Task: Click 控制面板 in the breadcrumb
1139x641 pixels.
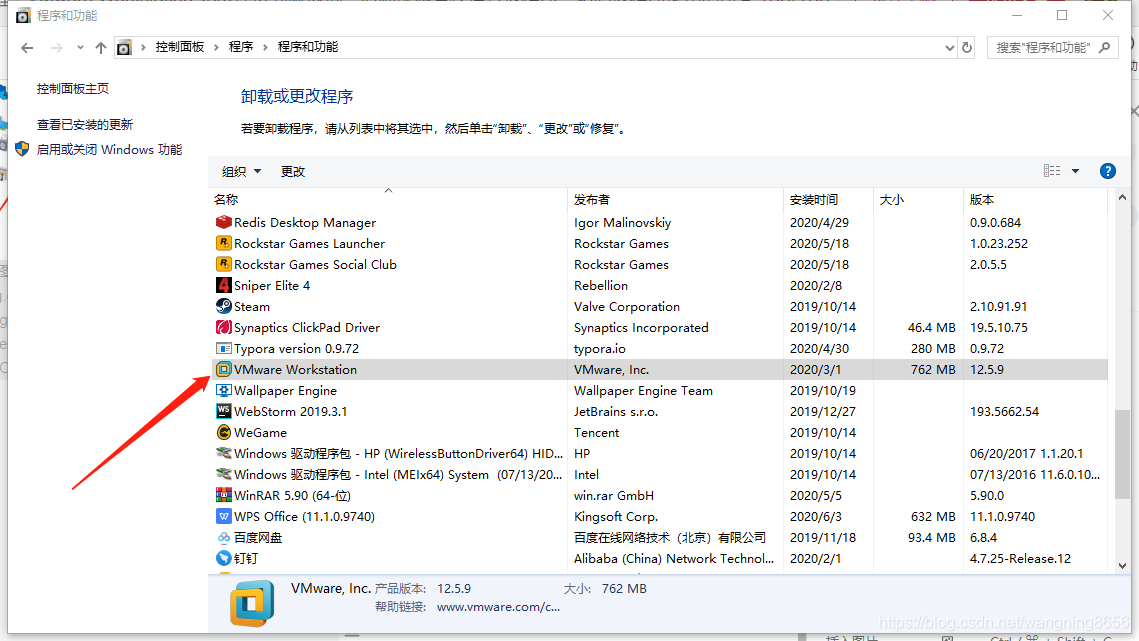Action: (179, 47)
